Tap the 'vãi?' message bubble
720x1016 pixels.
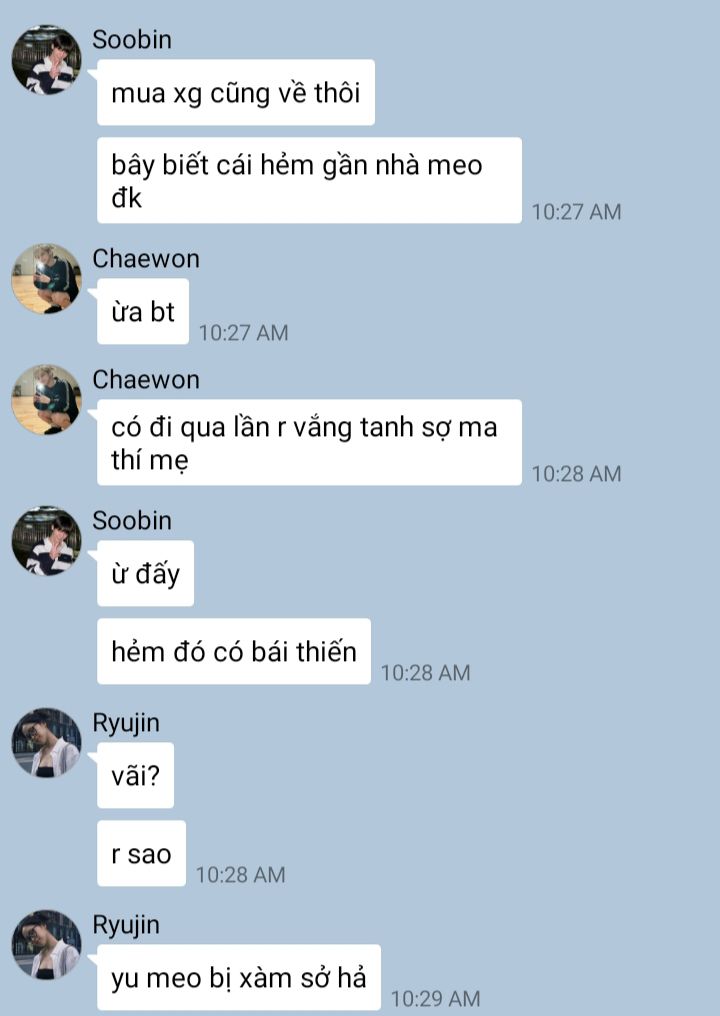(135, 776)
